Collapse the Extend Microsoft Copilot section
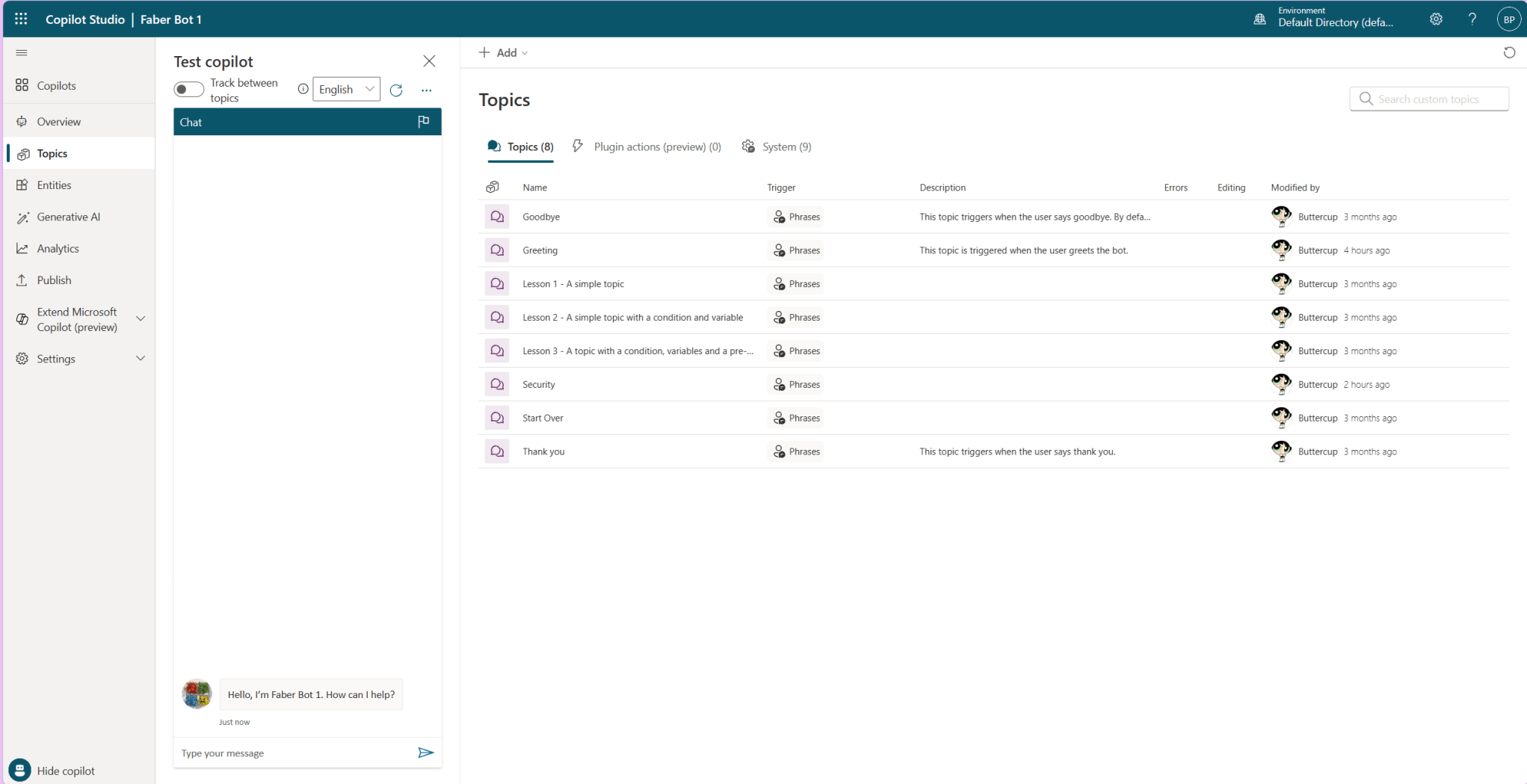Viewport: 1527px width, 784px height. (x=141, y=319)
